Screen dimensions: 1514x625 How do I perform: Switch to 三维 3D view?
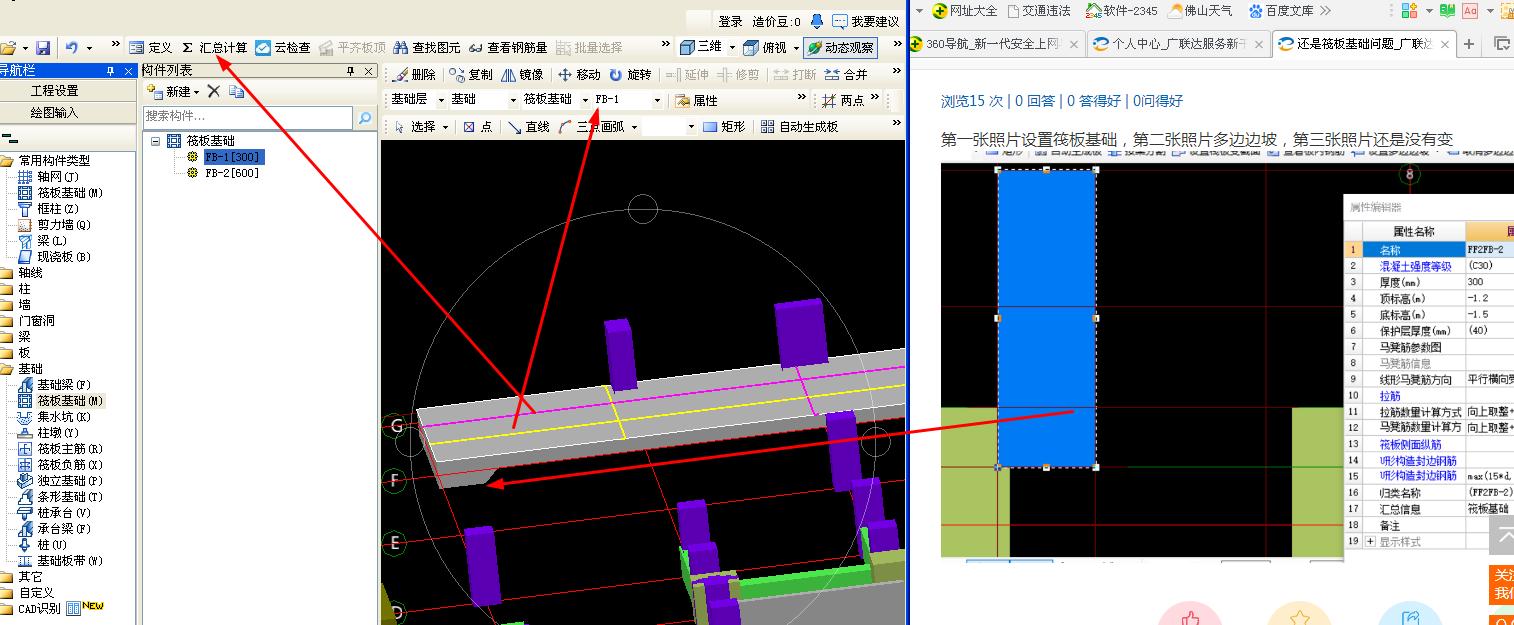[701, 47]
